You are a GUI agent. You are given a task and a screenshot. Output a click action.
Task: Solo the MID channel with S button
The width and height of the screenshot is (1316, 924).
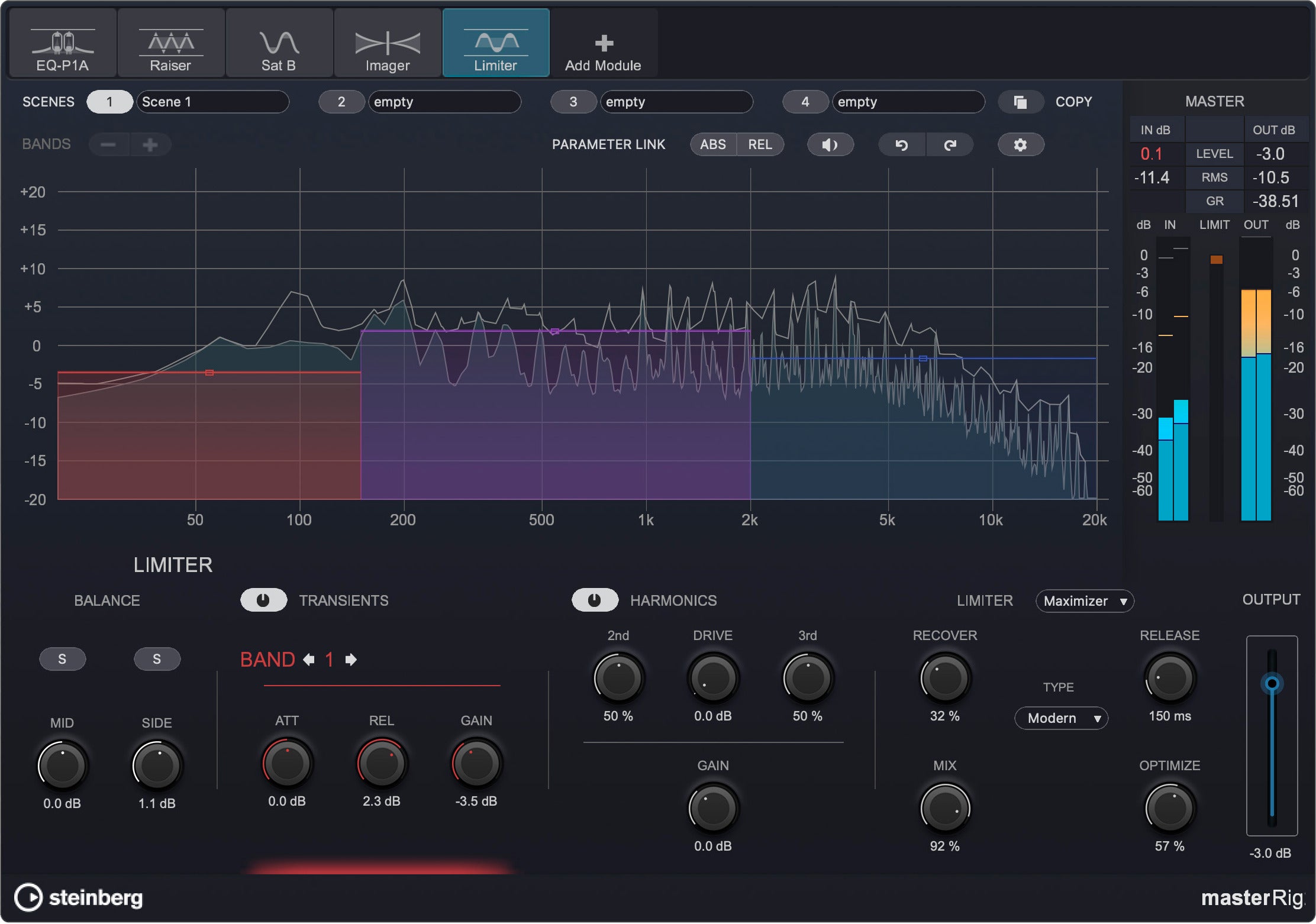click(63, 658)
